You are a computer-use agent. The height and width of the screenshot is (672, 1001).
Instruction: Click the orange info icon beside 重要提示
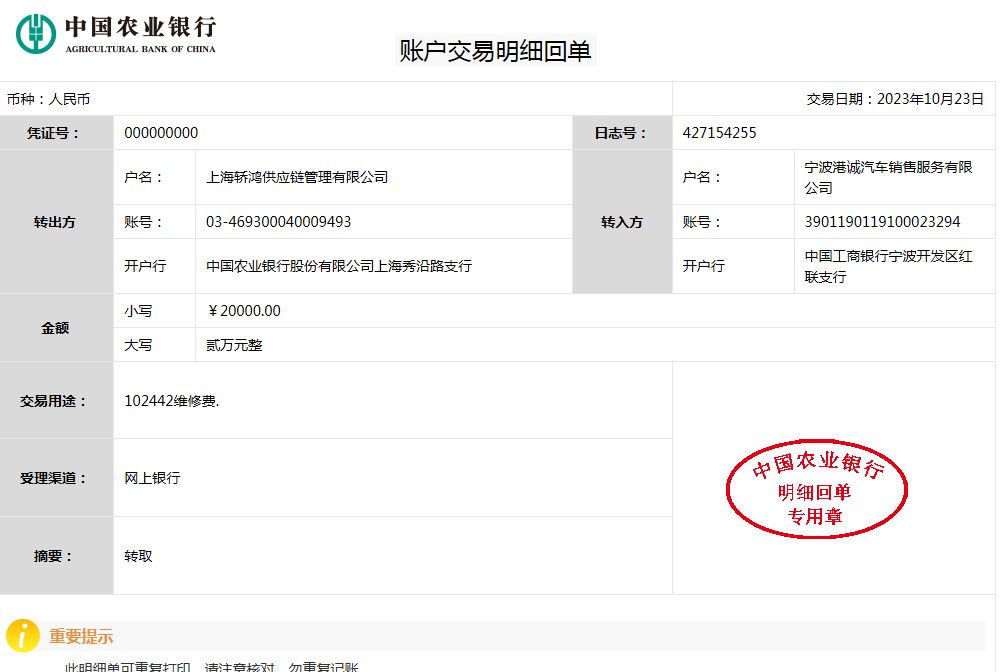tap(22, 636)
